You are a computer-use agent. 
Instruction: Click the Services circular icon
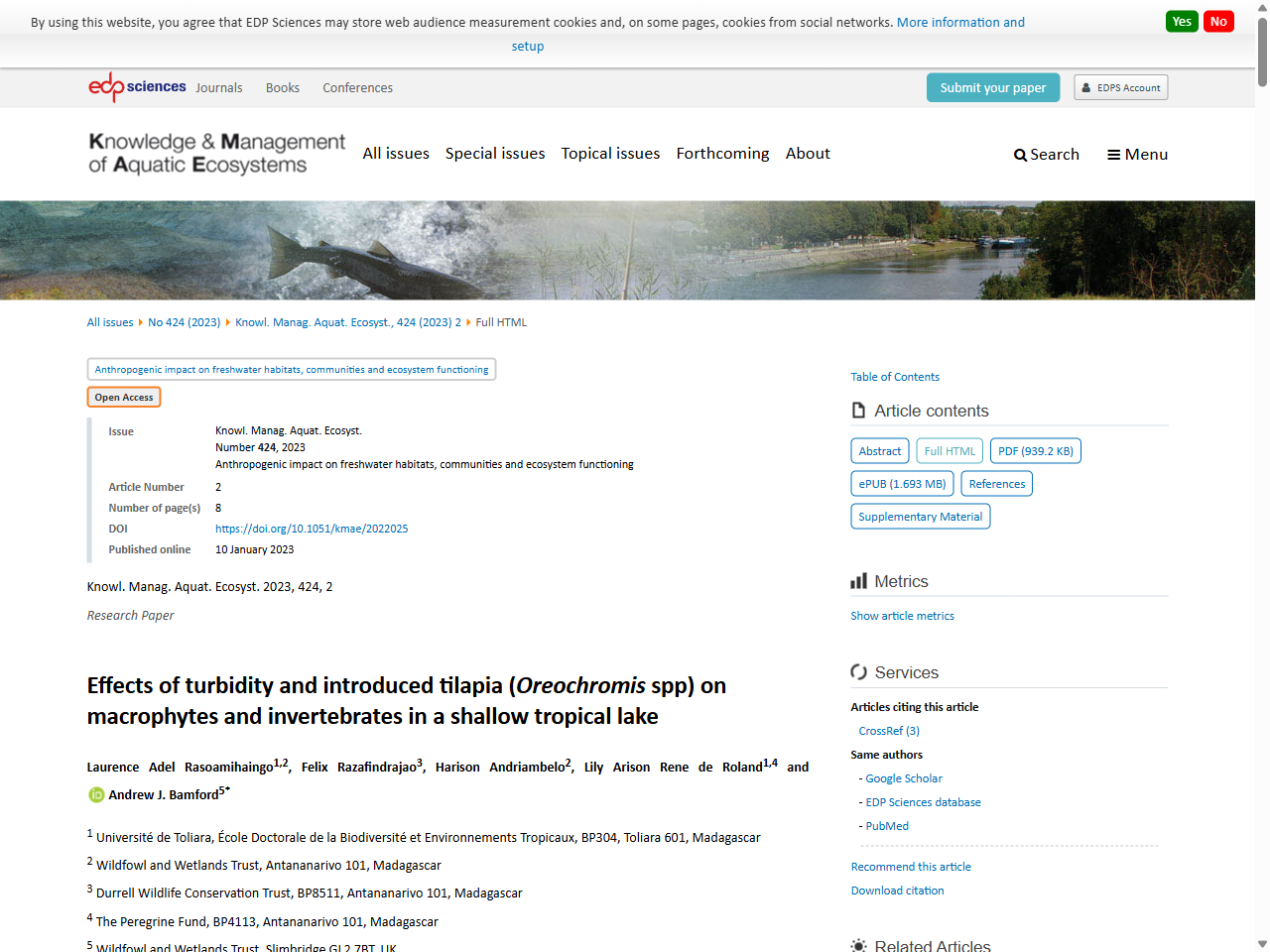tap(857, 671)
